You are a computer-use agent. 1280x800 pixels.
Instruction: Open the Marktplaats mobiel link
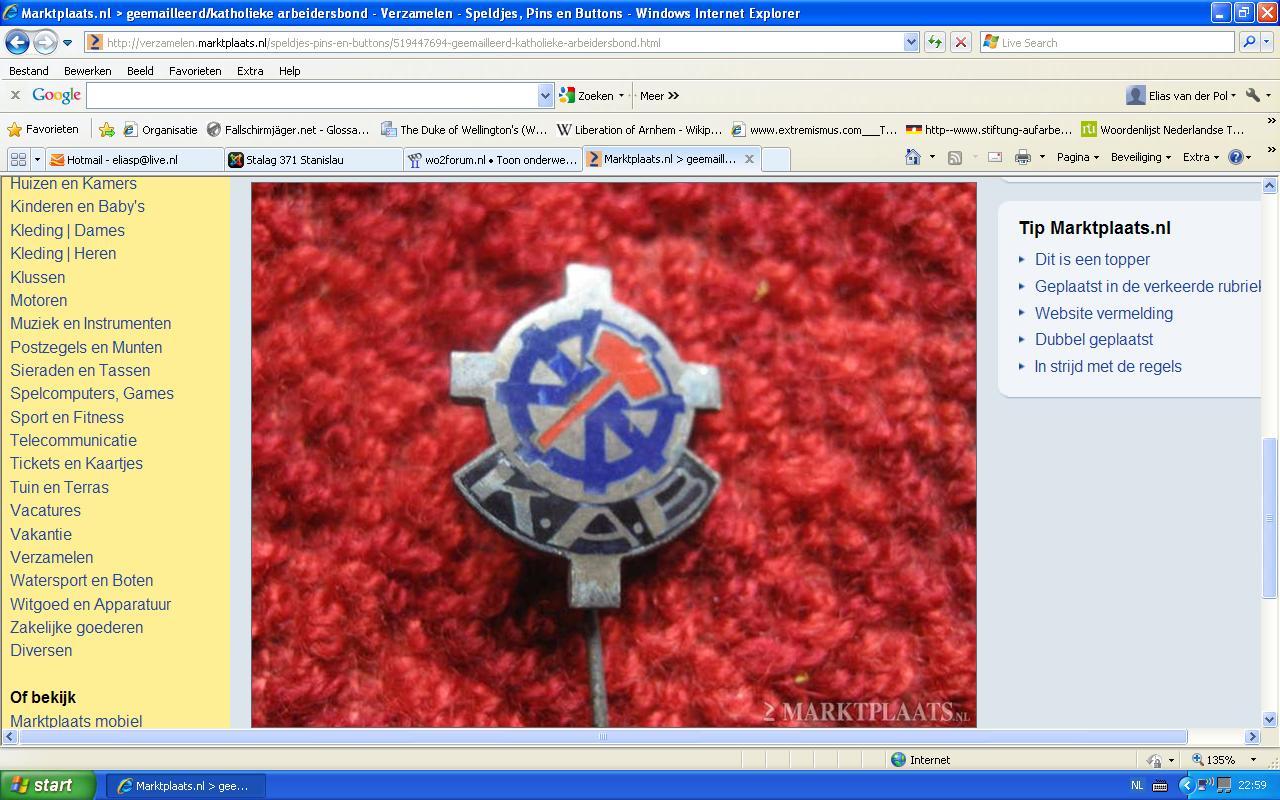[x=76, y=721]
